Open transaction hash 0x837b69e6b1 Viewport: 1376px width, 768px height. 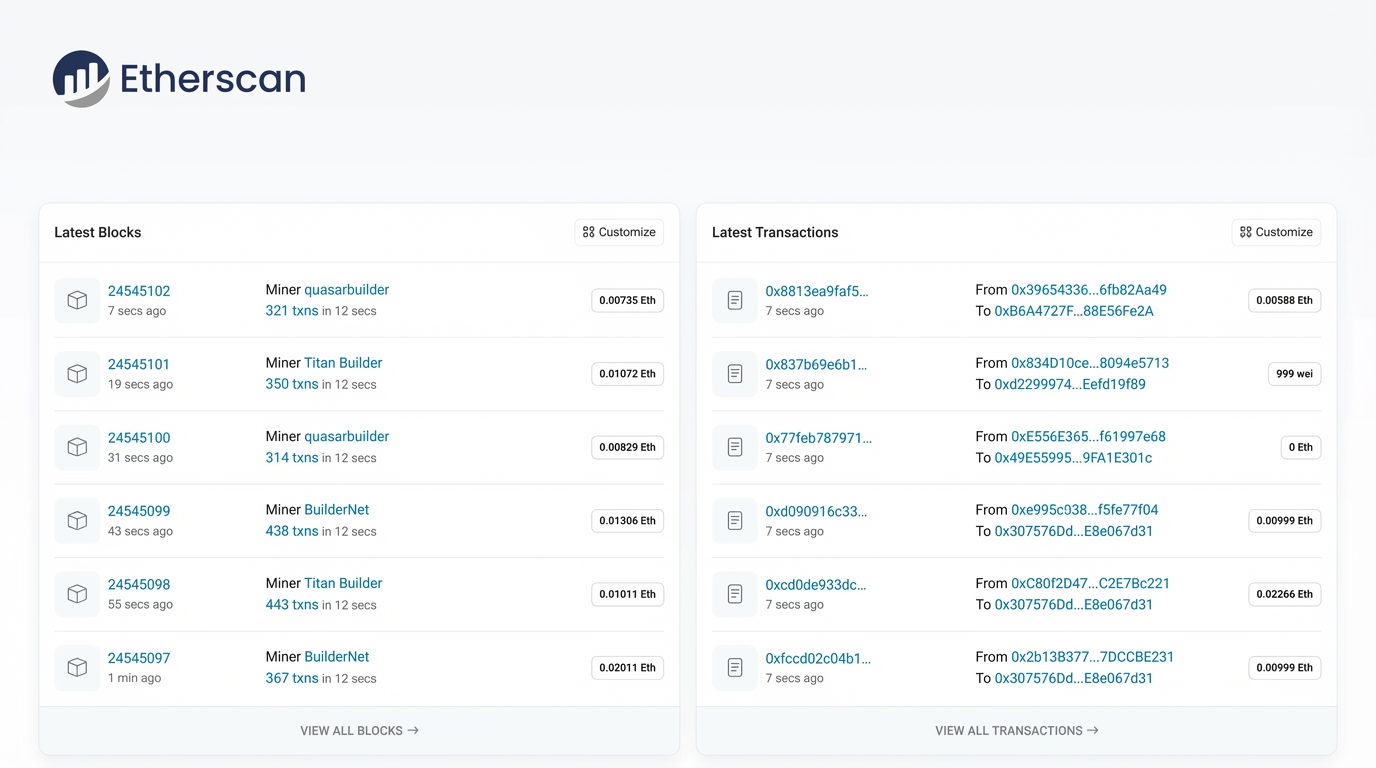pyautogui.click(x=816, y=364)
